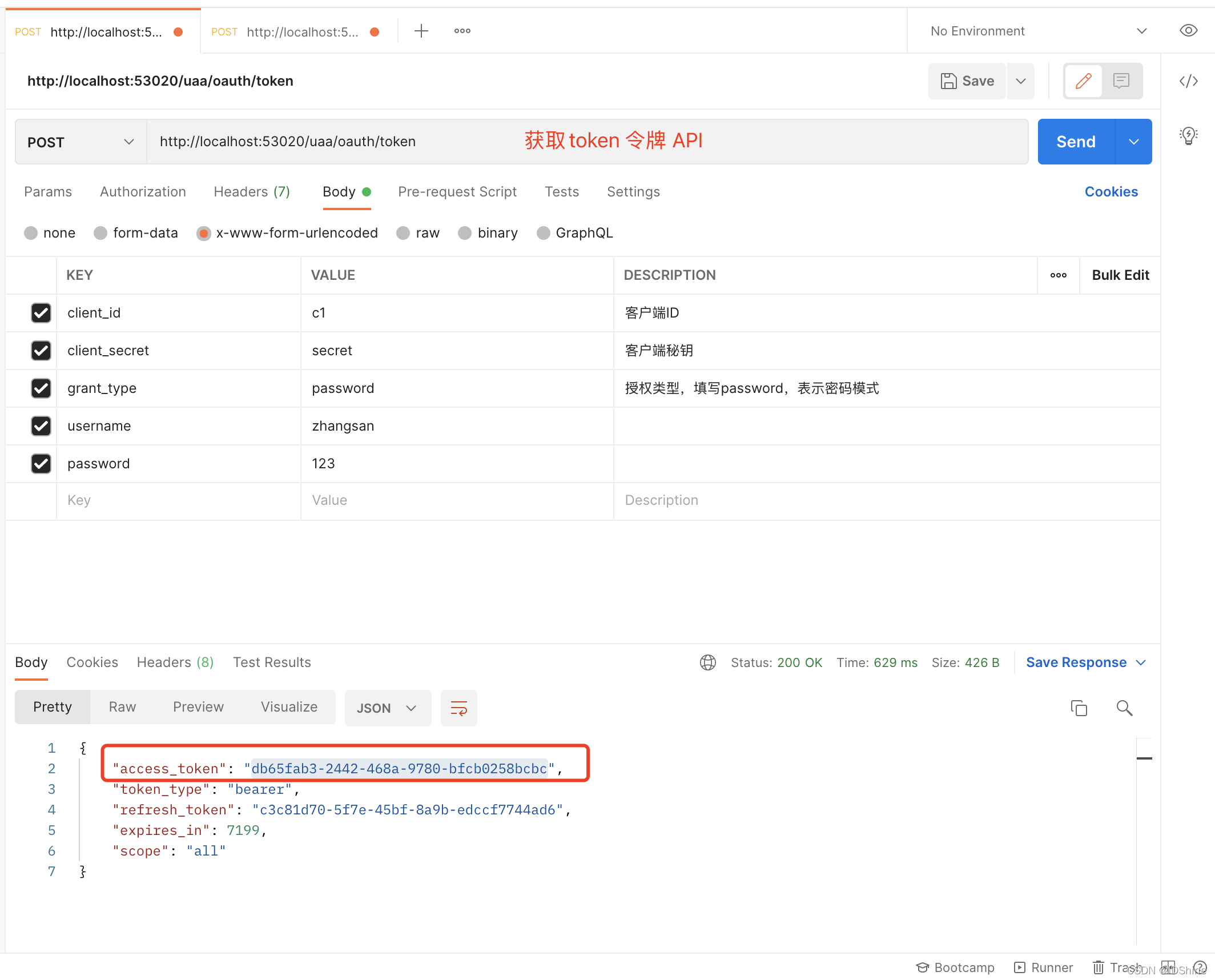Viewport: 1215px width, 980px height.
Task: Open the environment quick look eye icon
Action: point(1188,31)
